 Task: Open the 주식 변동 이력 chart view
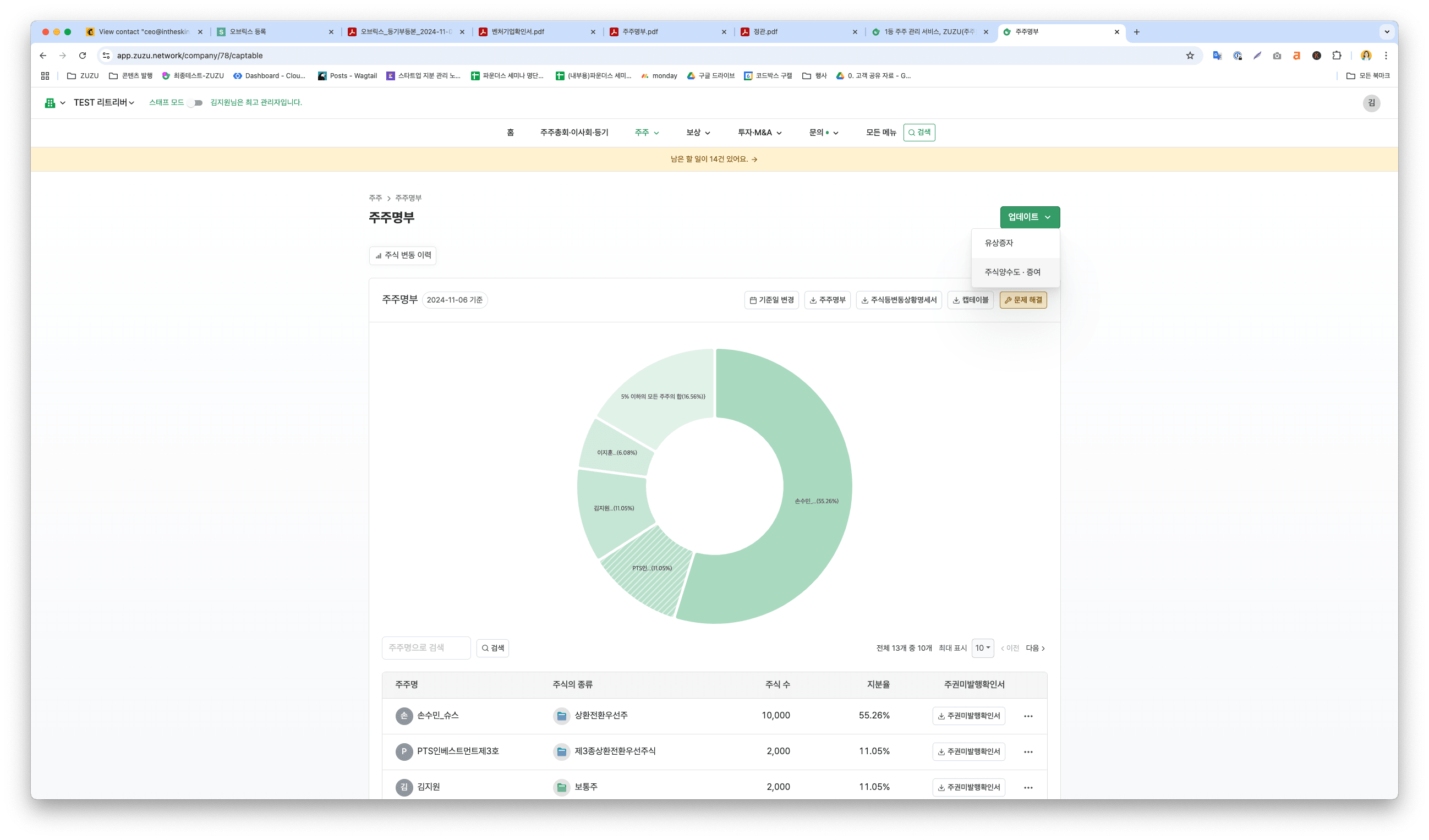[x=403, y=256]
